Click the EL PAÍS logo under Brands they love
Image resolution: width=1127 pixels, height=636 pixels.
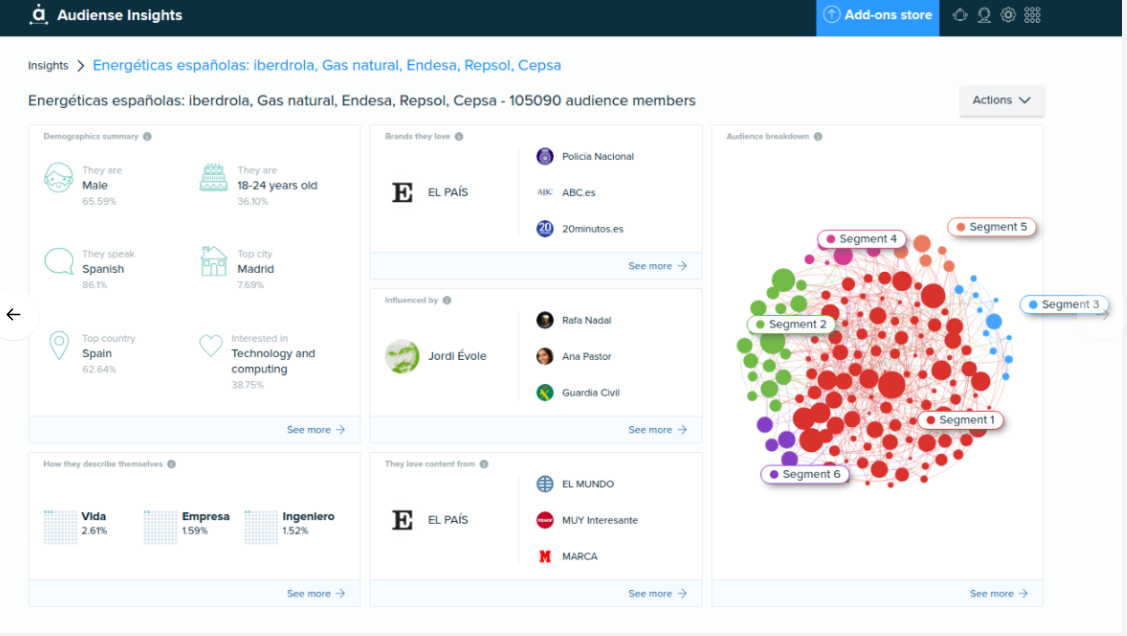pos(402,193)
